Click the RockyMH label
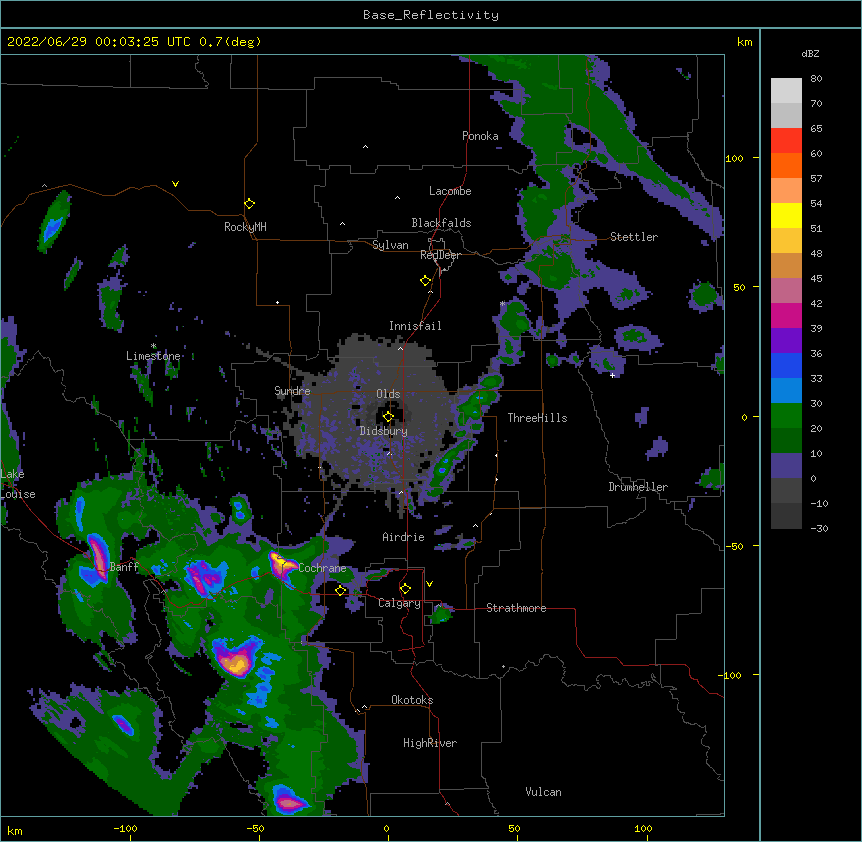The width and height of the screenshot is (862, 842). pyautogui.click(x=245, y=227)
